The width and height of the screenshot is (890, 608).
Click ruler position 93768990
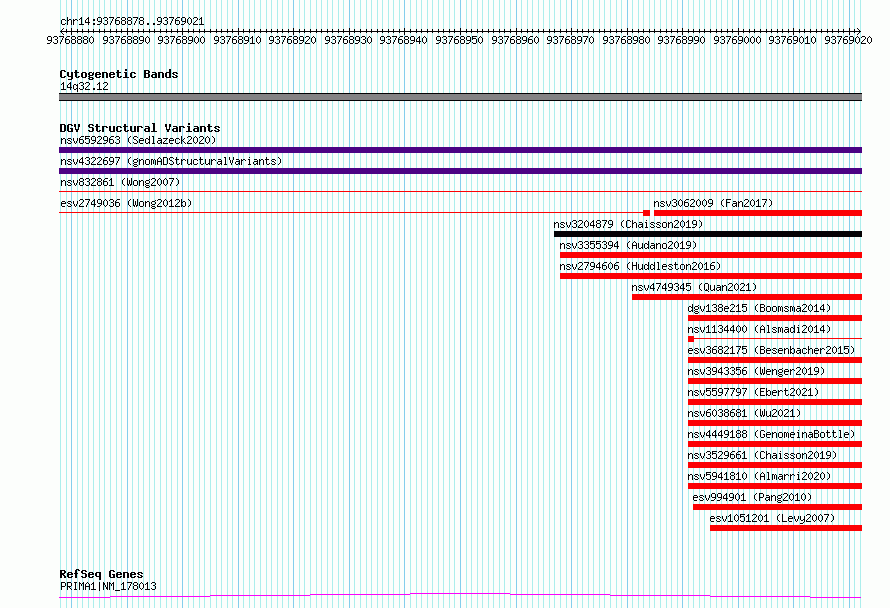tap(681, 40)
